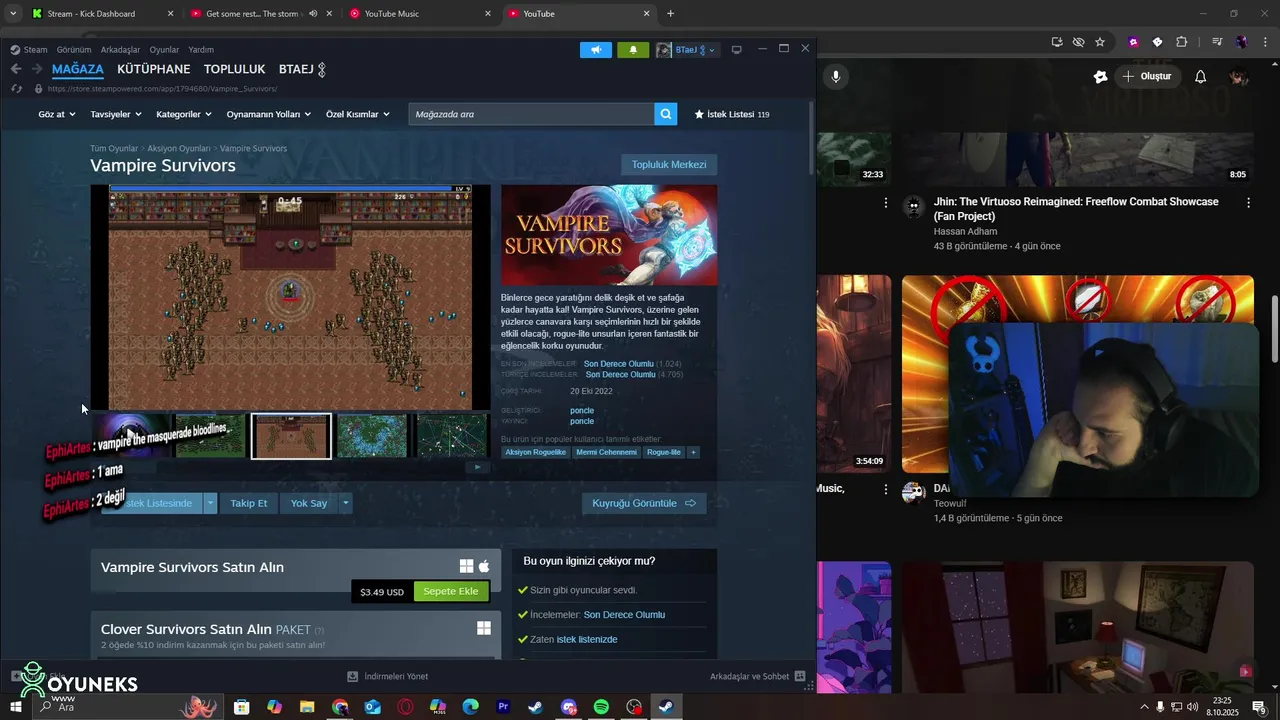The width and height of the screenshot is (1280, 720).
Task: Expand Özel Kısımlar dropdown
Action: (358, 114)
